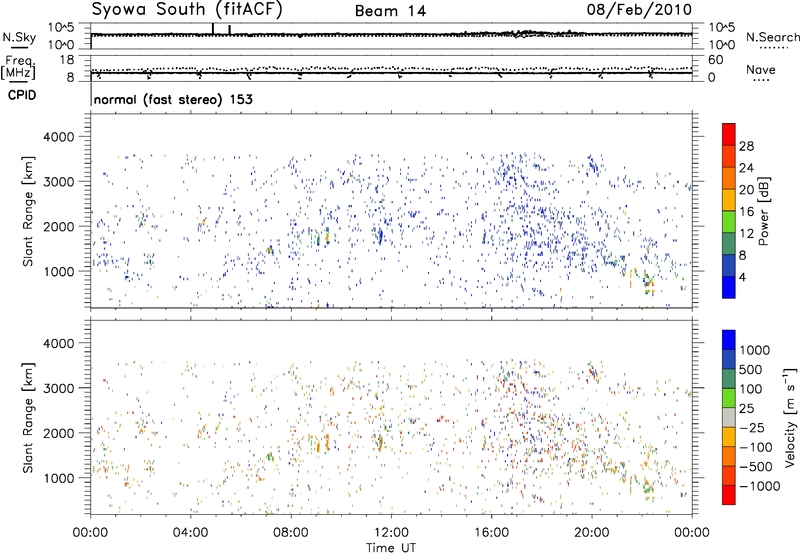Screen dimensions: 800x554
Task: Click the '08:00' time axis tick label
Action: [x=291, y=533]
